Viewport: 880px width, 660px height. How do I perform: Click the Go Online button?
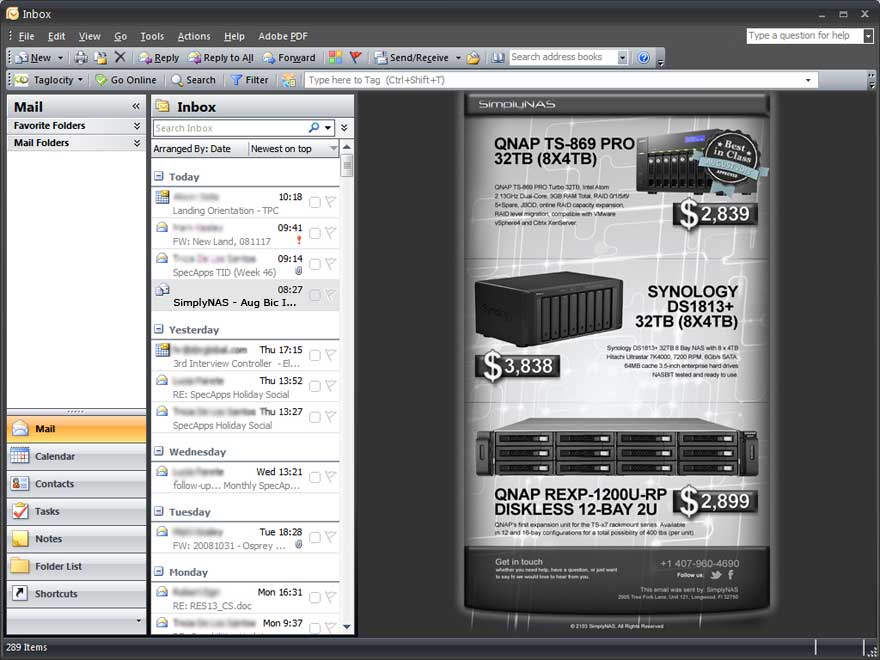click(x=126, y=80)
